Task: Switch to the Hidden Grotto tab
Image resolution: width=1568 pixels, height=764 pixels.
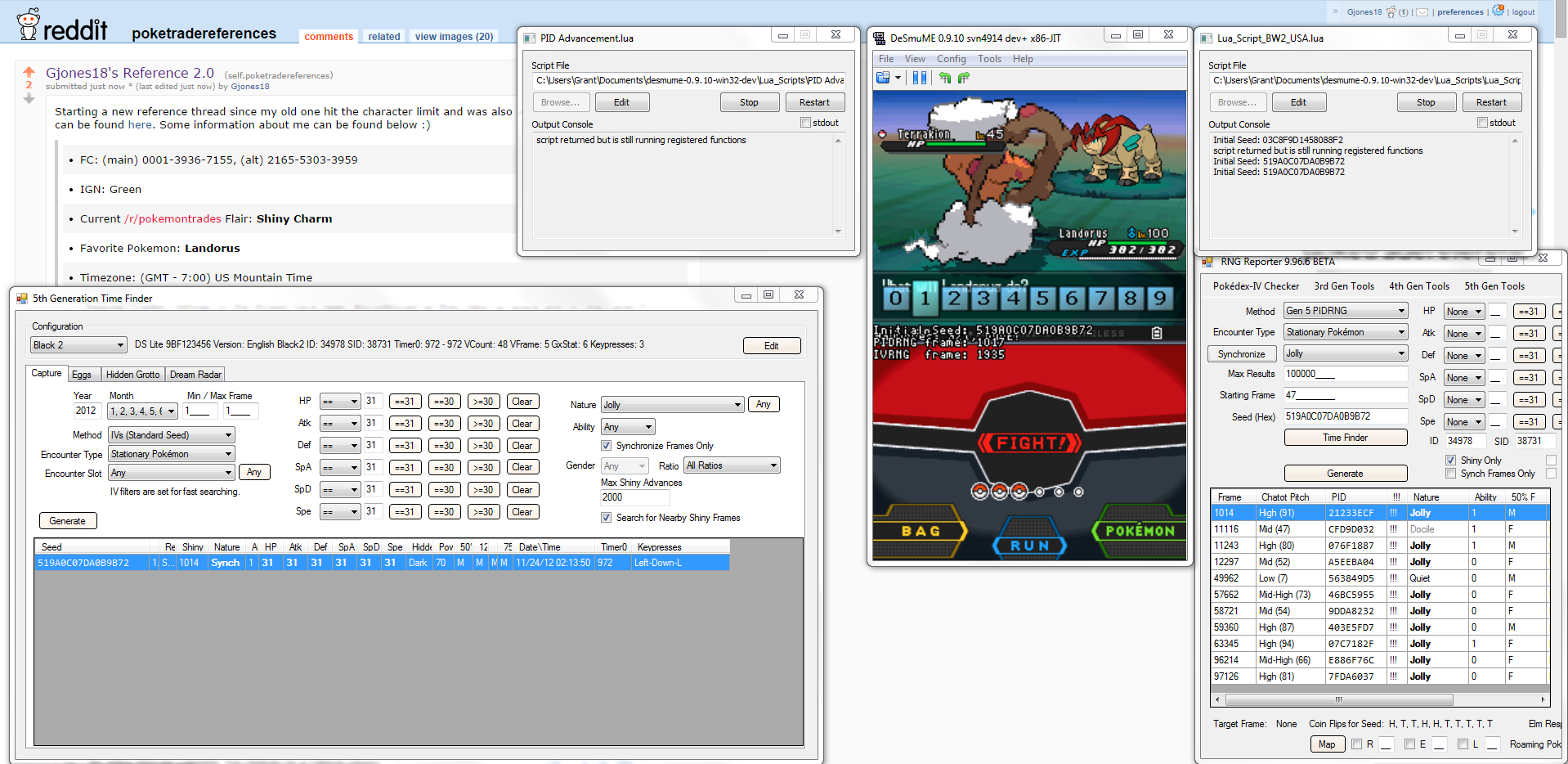Action: pos(133,375)
